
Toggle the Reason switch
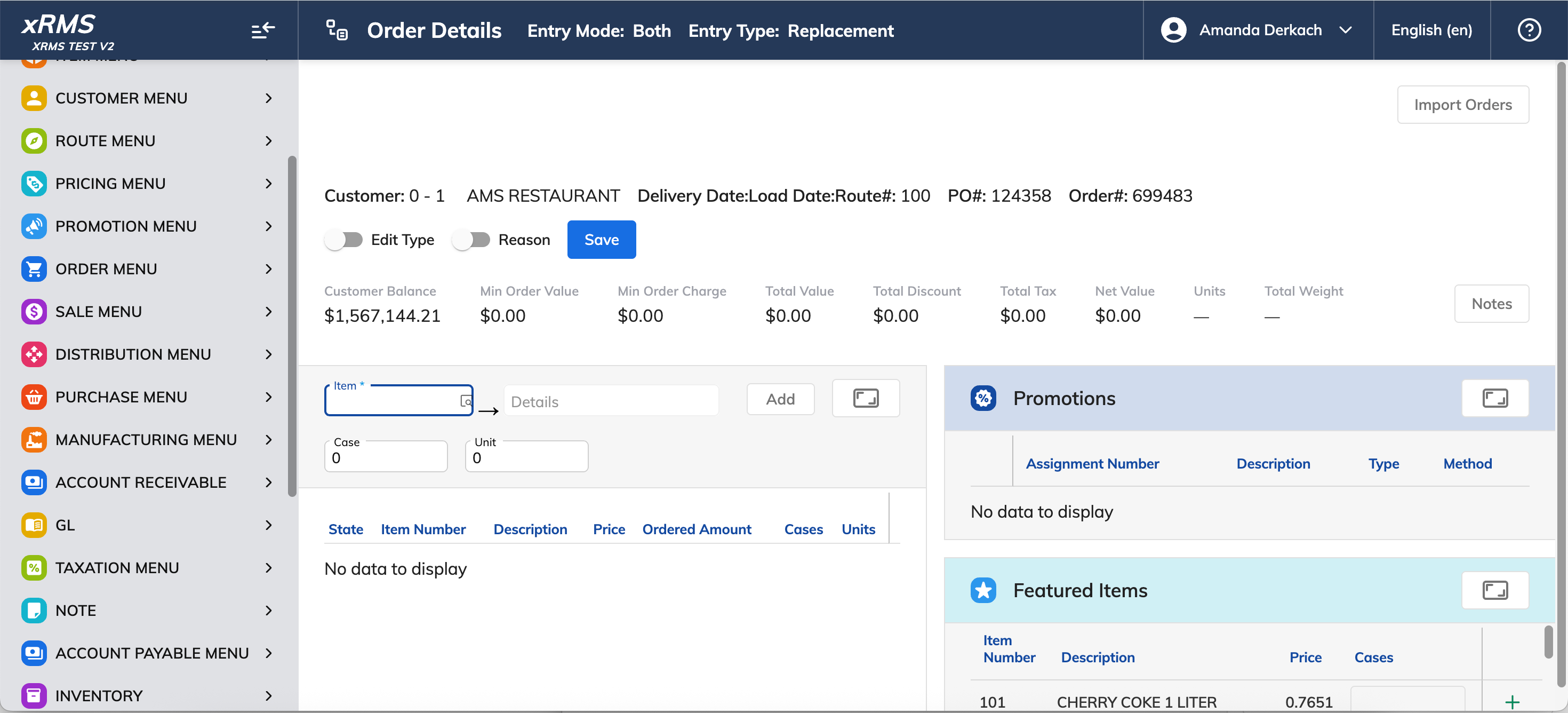[x=470, y=240]
